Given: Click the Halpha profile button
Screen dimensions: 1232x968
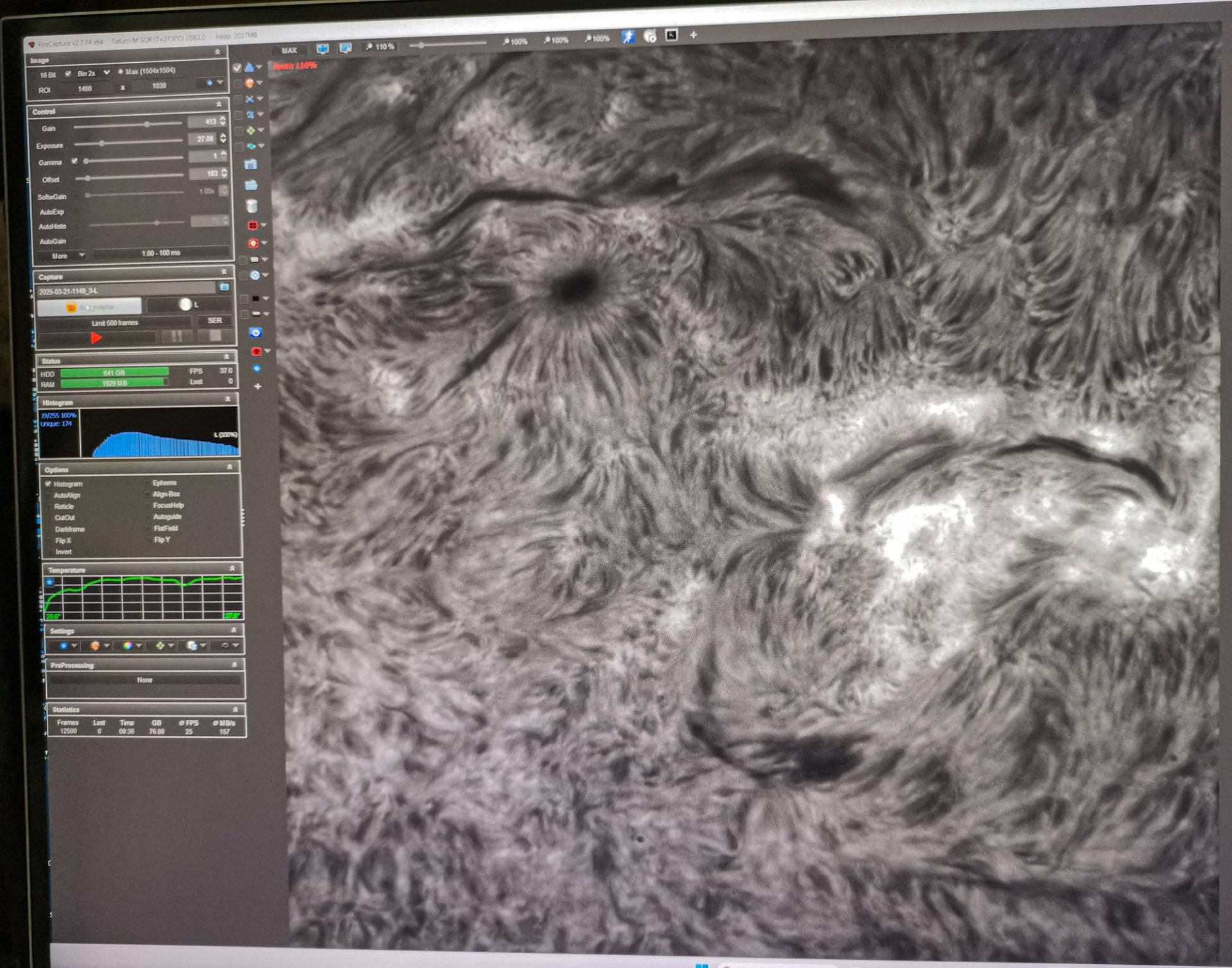Looking at the screenshot, I should click(90, 307).
